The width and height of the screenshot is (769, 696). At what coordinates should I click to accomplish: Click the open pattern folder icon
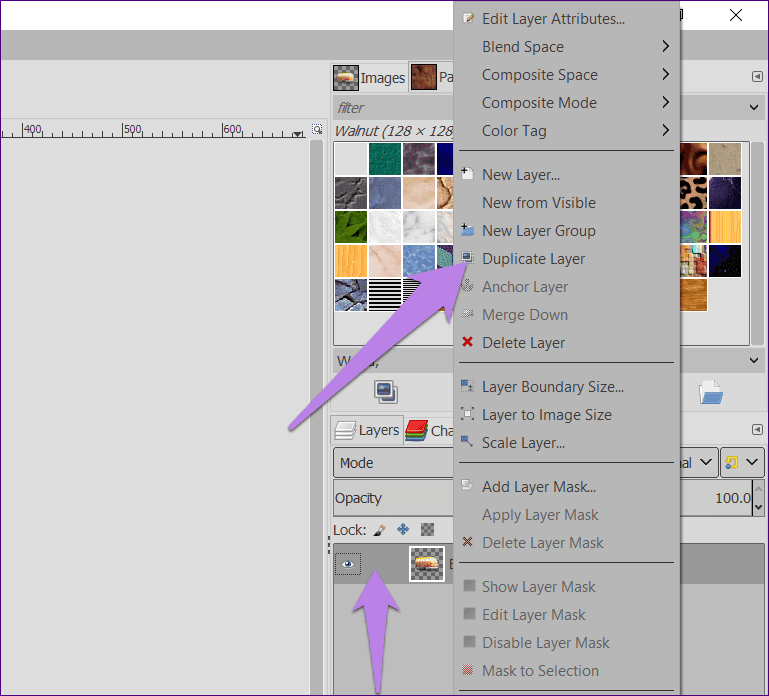click(x=711, y=392)
